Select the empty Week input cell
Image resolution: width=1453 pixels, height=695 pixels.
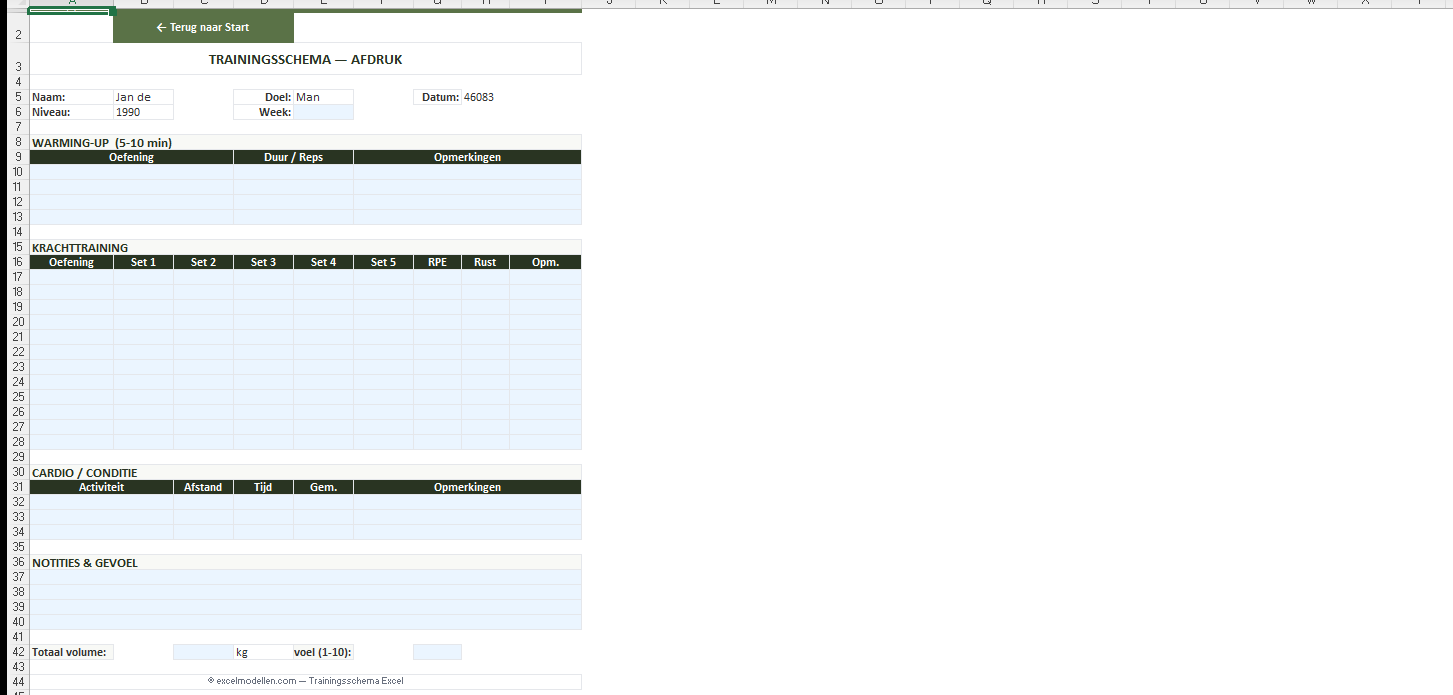pos(323,112)
